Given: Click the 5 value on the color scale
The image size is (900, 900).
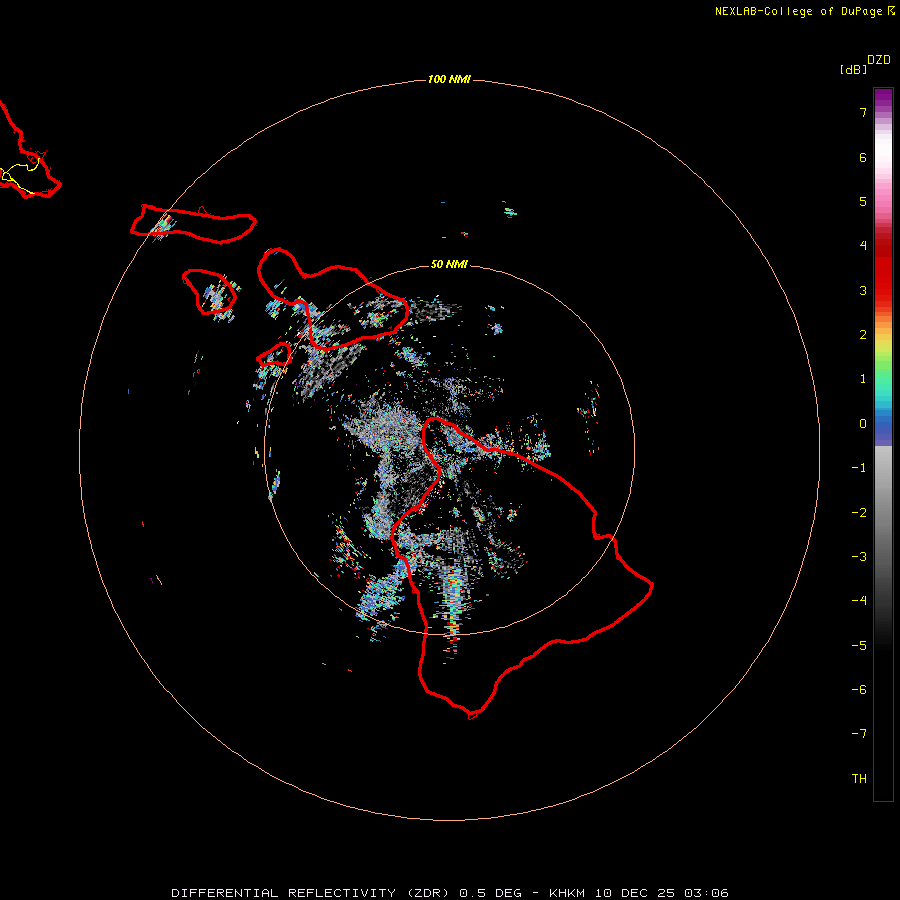Looking at the screenshot, I should click(x=863, y=201).
